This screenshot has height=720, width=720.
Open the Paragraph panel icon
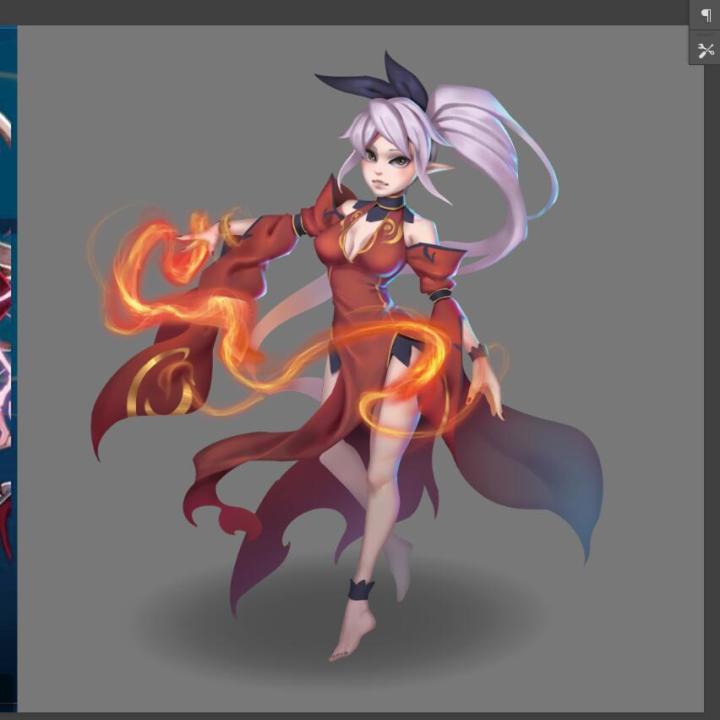tap(705, 15)
